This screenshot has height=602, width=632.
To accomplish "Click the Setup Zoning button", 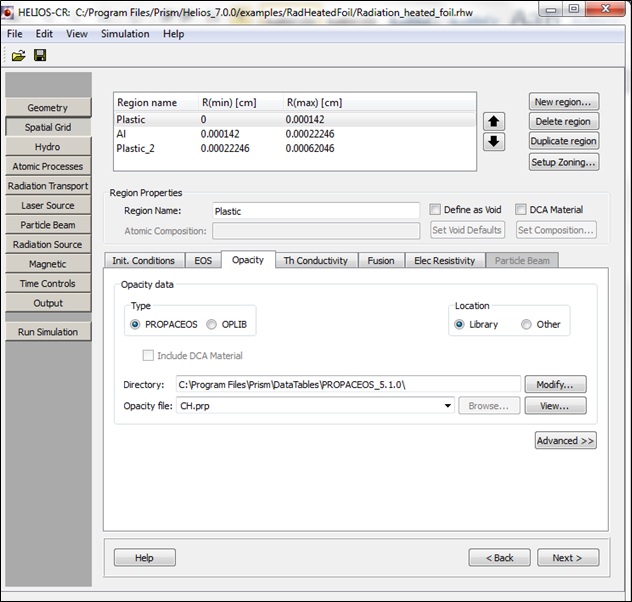I will tap(564, 162).
